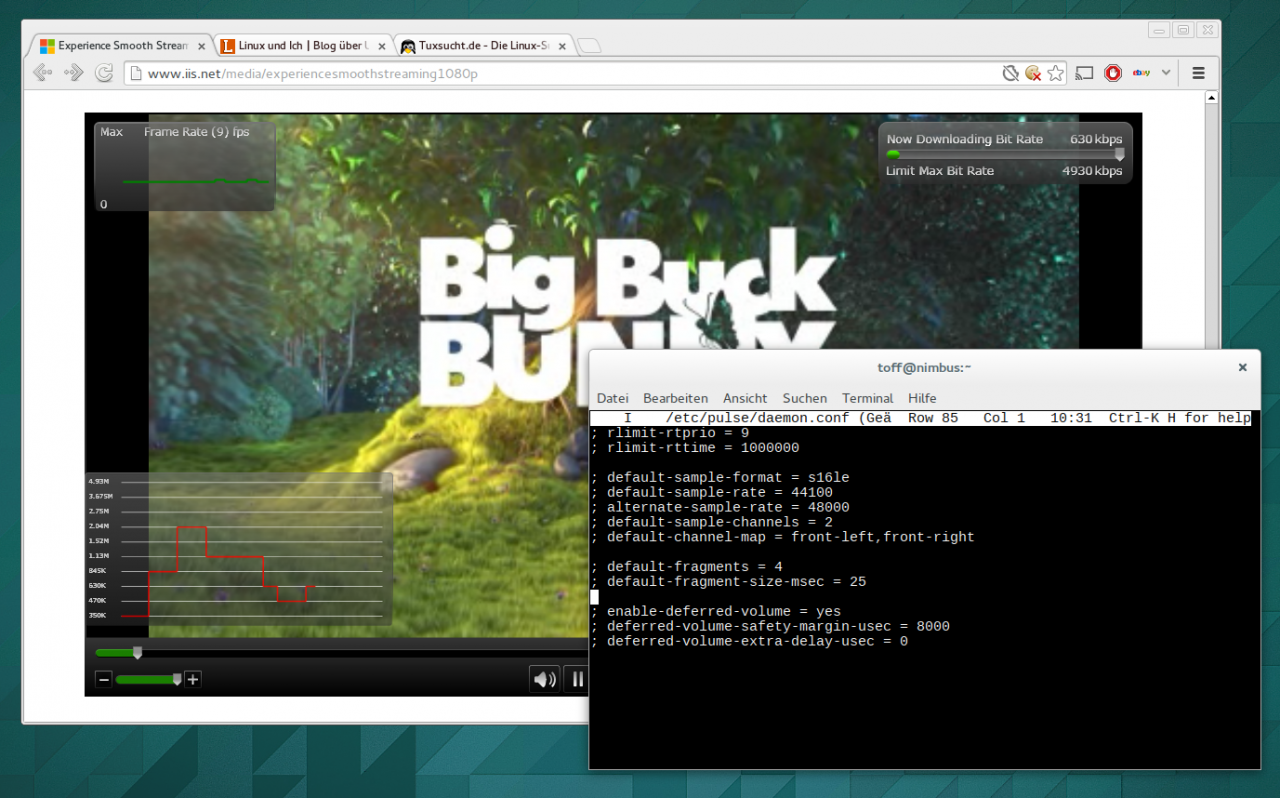Click the 'default-channel-map' line in terminal
The width and height of the screenshot is (1280, 798).
coord(782,537)
